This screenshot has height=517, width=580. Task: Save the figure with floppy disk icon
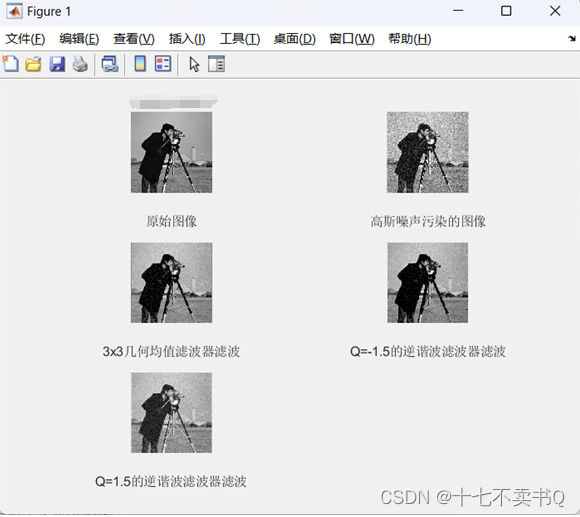(x=57, y=64)
